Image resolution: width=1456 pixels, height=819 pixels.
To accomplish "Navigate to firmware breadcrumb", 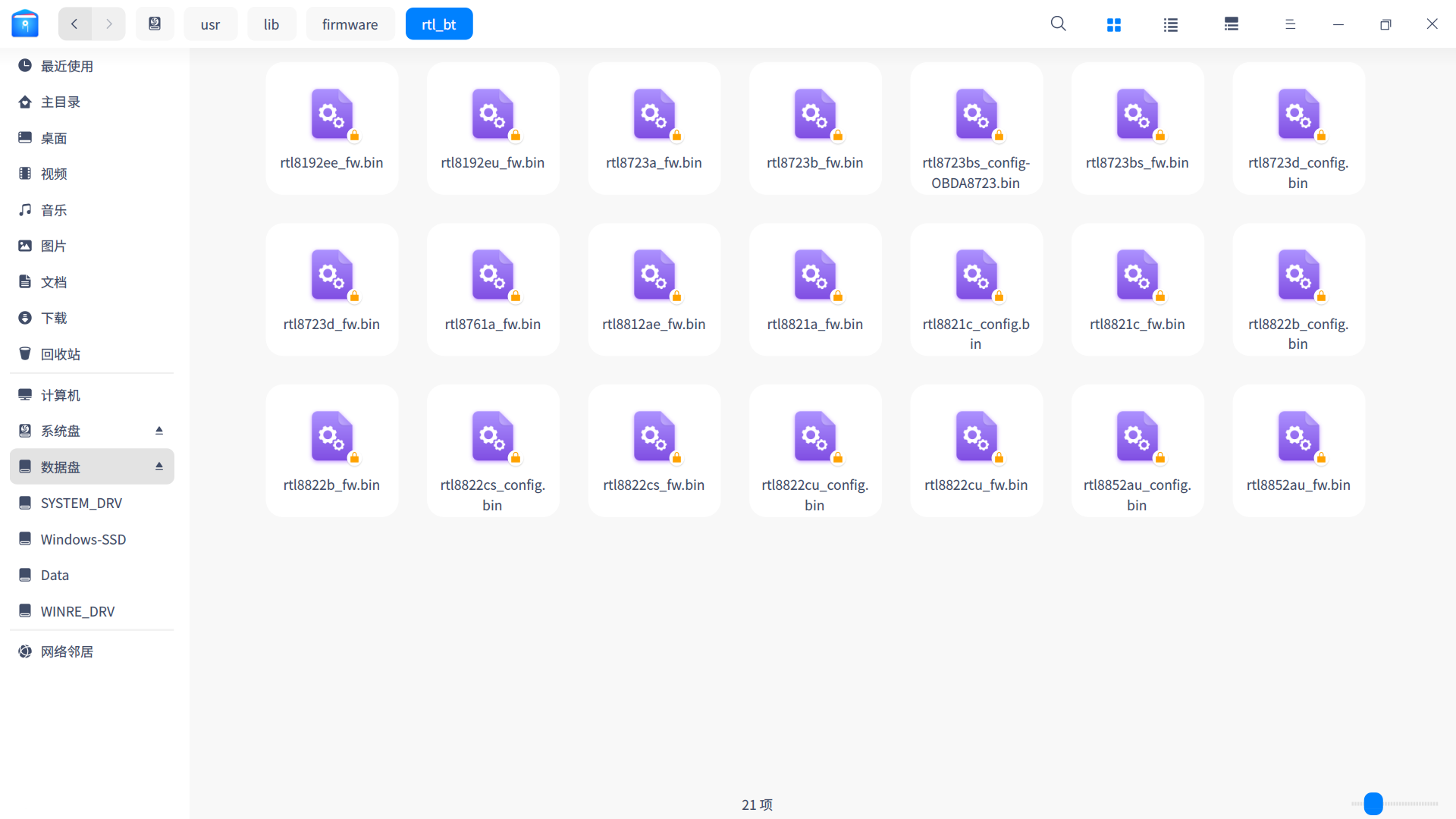I will click(x=350, y=24).
